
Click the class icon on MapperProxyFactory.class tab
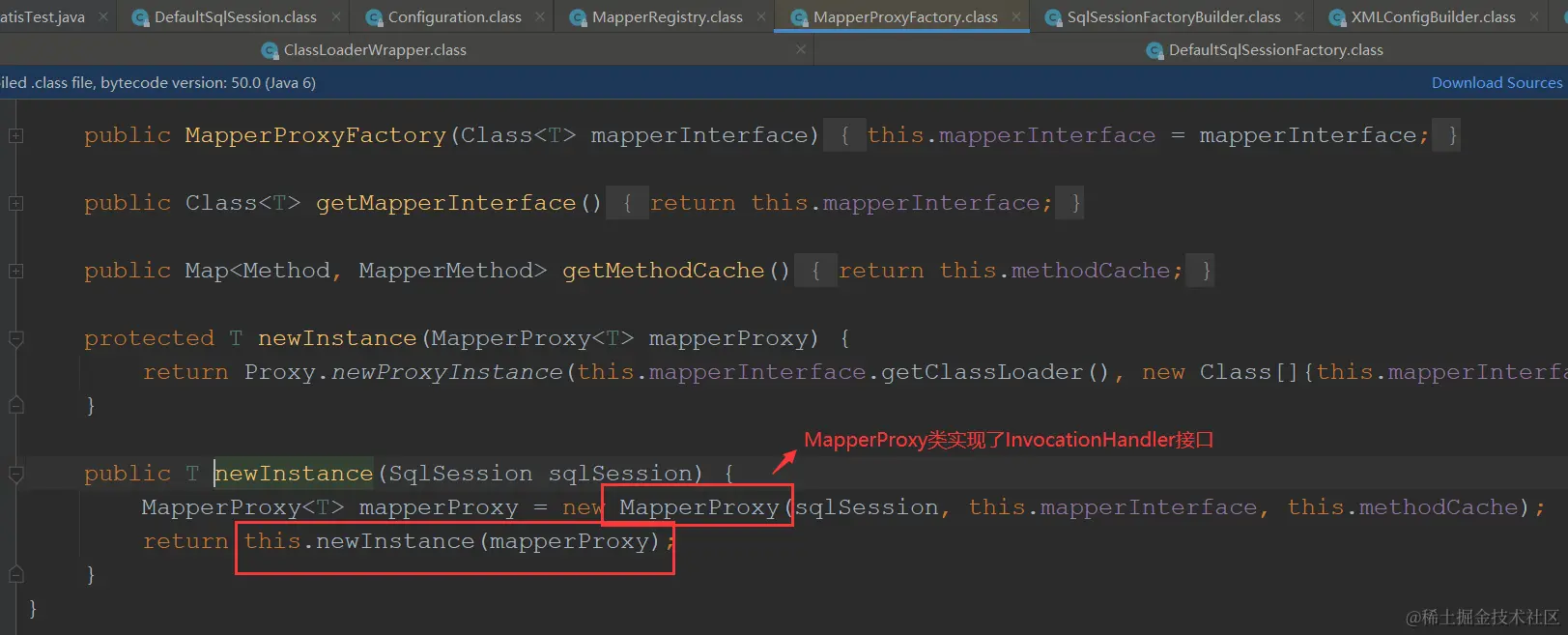799,17
